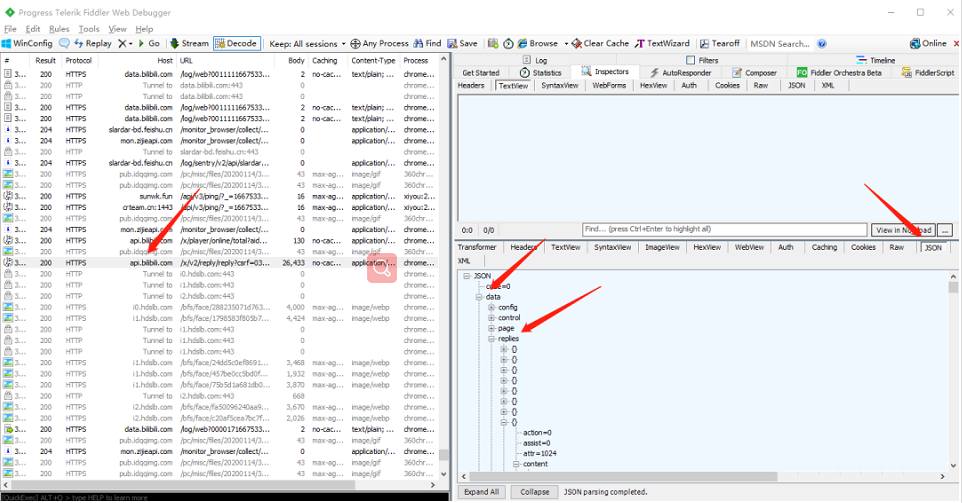Click the Collapse button
This screenshot has width=962, height=503.
[534, 492]
